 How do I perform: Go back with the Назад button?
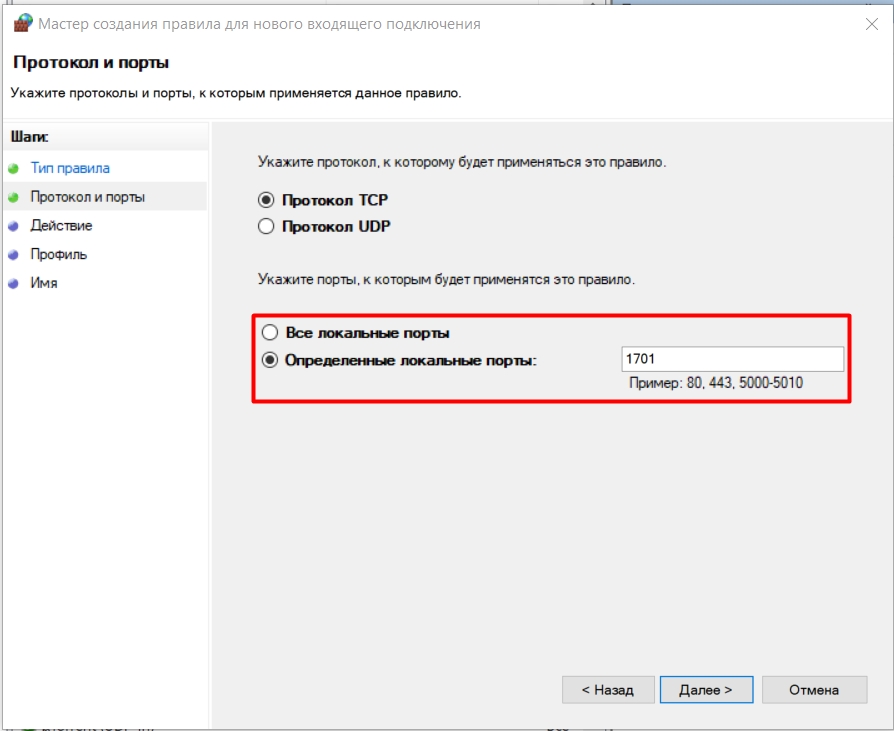608,690
